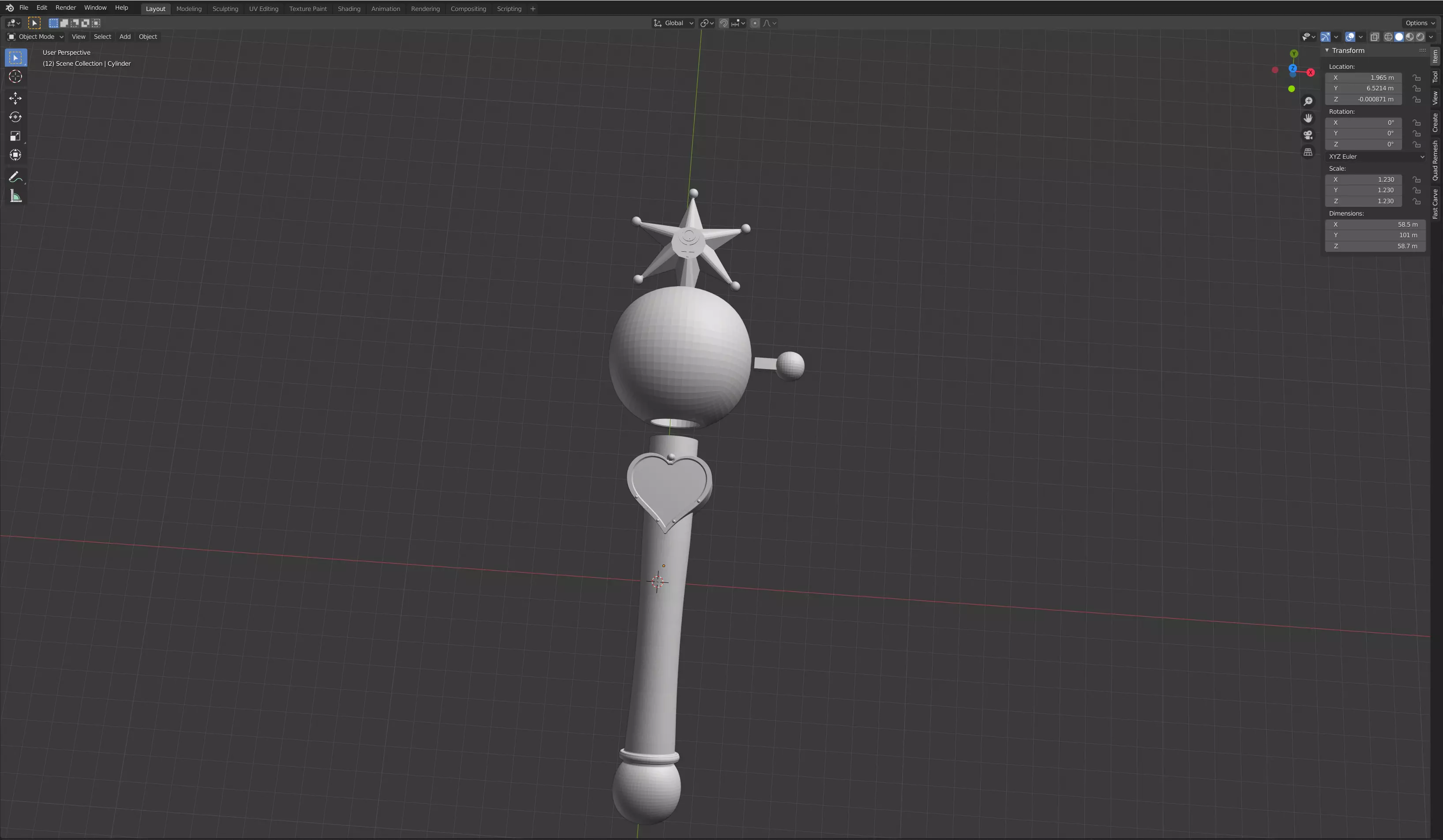Toggle Show Overlays button
1443x840 pixels.
1349,37
